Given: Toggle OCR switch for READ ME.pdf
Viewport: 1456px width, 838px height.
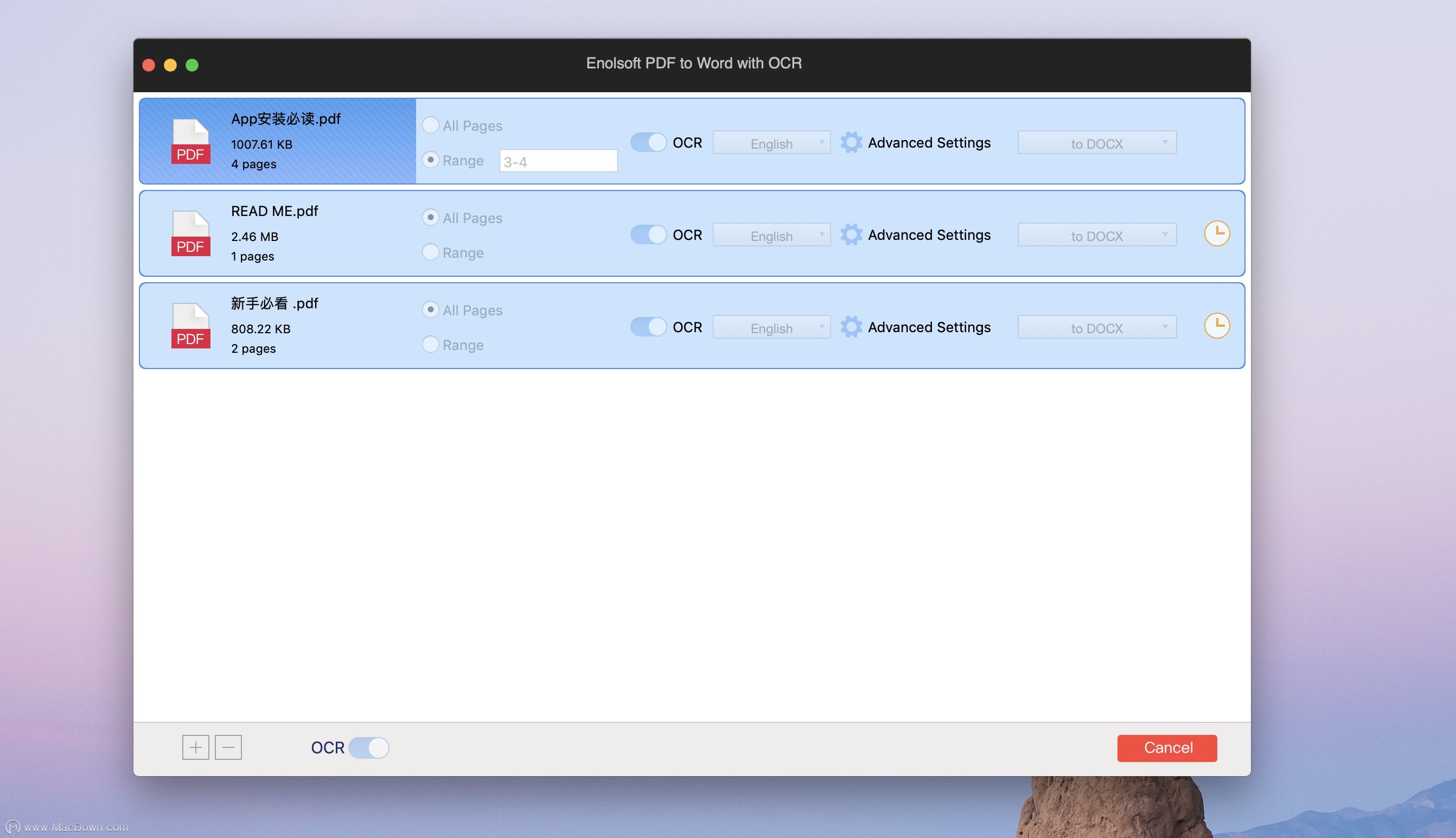Looking at the screenshot, I should coord(648,234).
